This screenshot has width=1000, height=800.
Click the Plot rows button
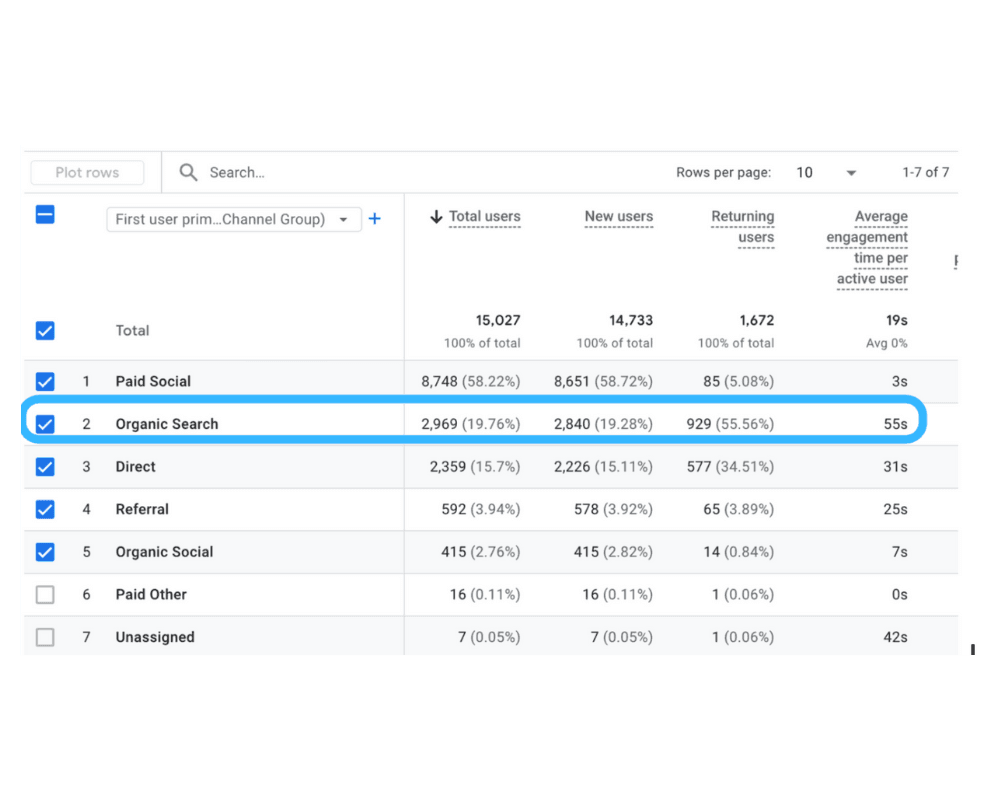pos(87,172)
